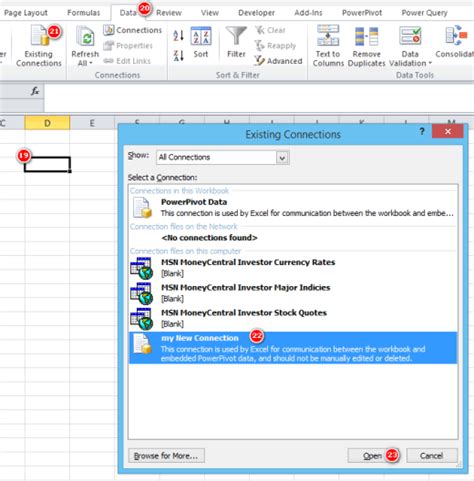Select column E header
474x481 pixels.
coord(92,123)
